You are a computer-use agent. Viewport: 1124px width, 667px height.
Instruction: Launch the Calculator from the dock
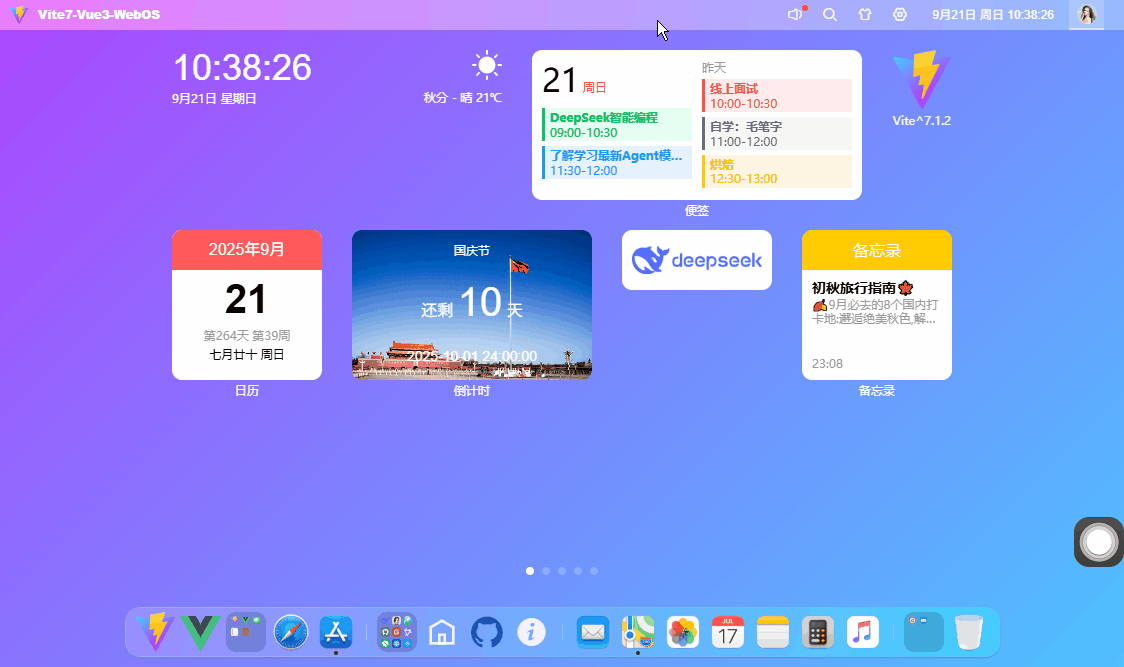817,632
